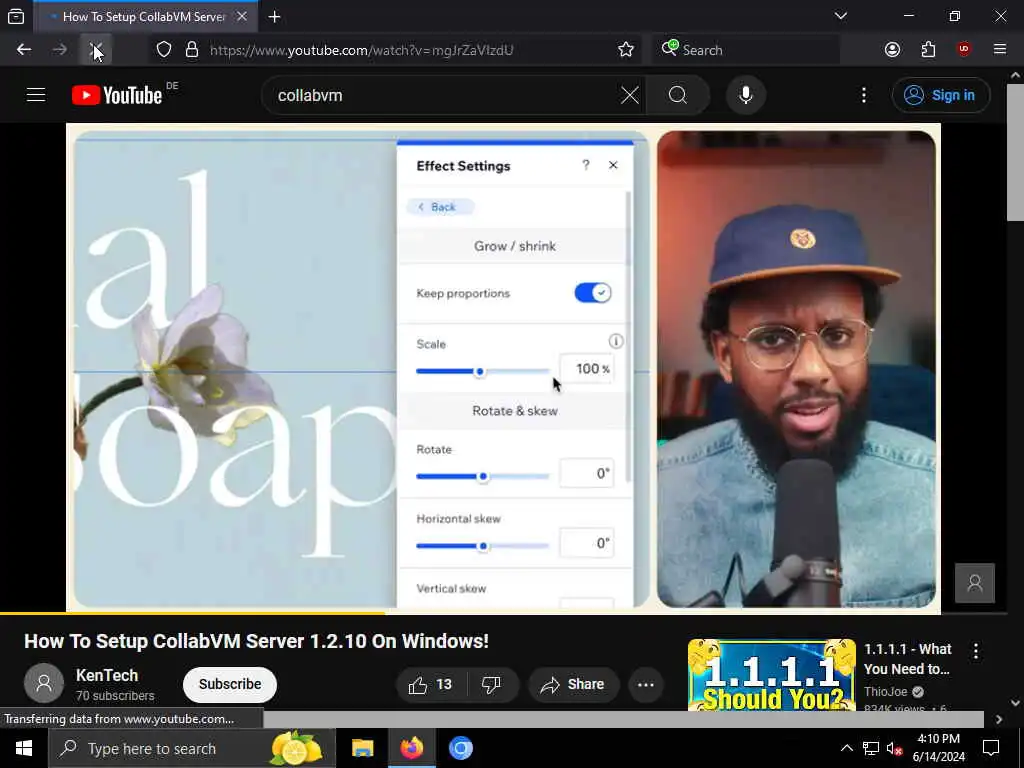Open the taskbar clock and date
The image size is (1024, 768).
point(938,748)
